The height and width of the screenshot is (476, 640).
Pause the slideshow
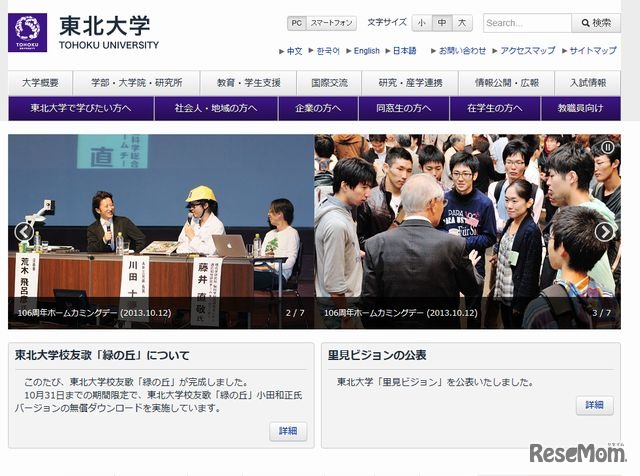coord(608,147)
